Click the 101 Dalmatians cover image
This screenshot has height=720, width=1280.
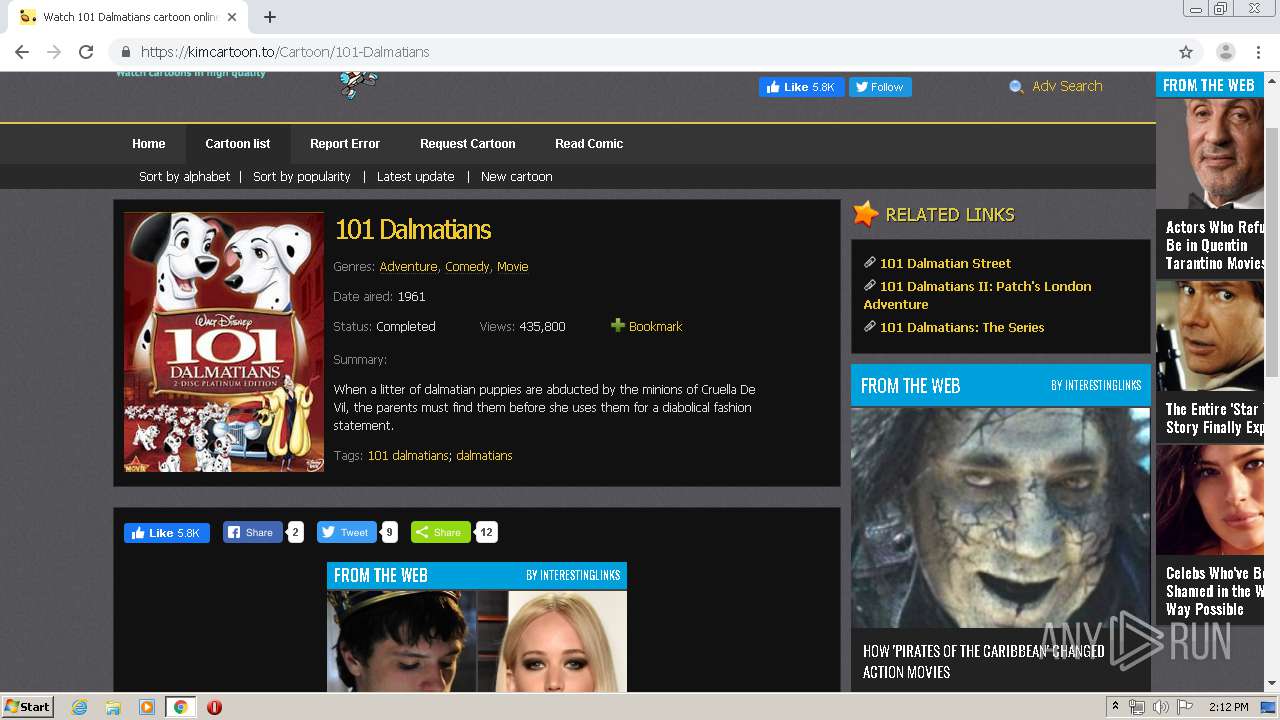(224, 342)
